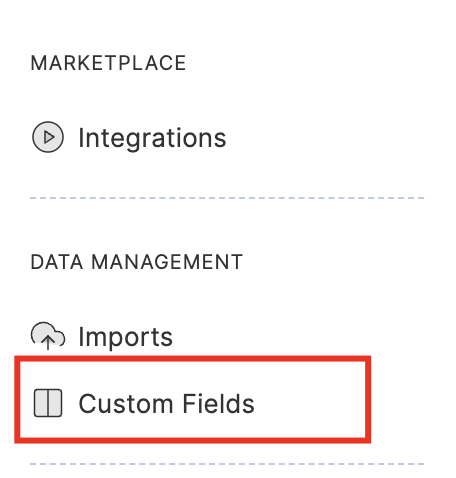The width and height of the screenshot is (456, 478).
Task: Click the Integrations play-circle icon
Action: pyautogui.click(x=48, y=137)
